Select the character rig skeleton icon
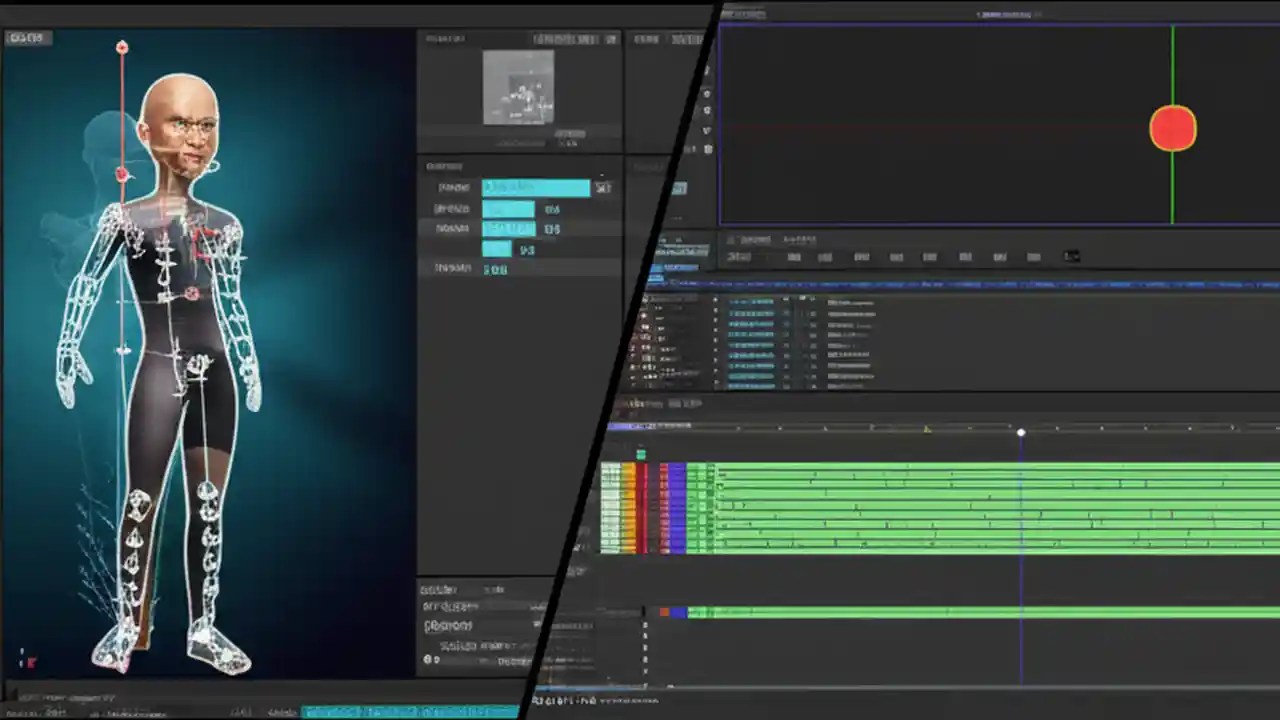This screenshot has height=720, width=1280. point(180,300)
